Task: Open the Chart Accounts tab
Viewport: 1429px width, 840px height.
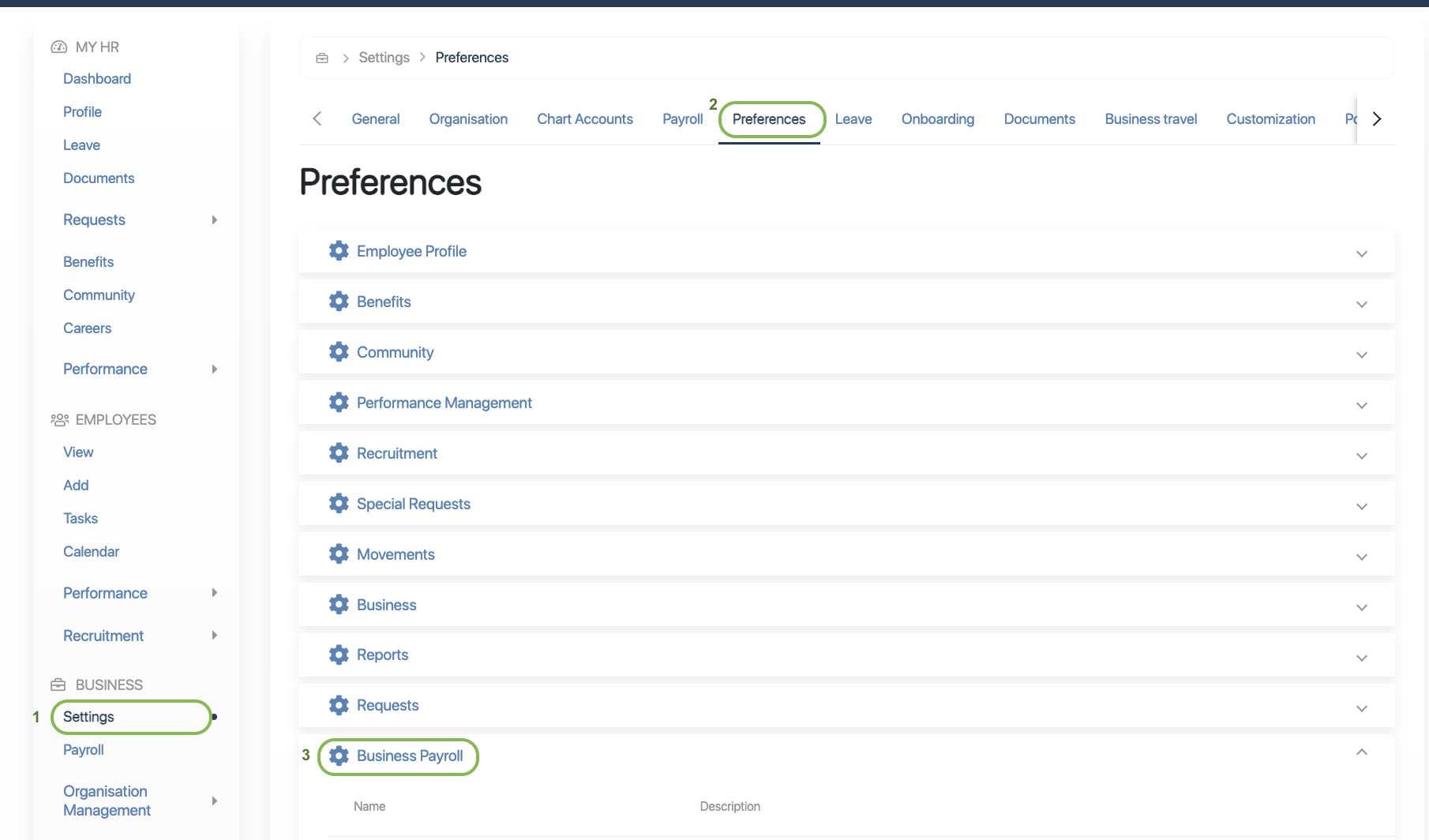Action: click(584, 119)
